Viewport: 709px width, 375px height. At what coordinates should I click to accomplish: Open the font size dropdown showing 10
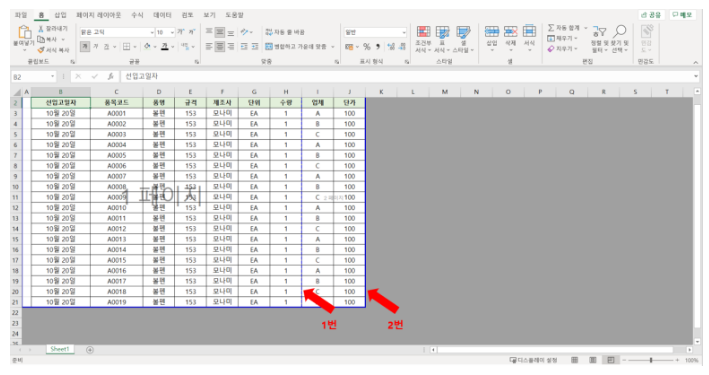tap(165, 32)
